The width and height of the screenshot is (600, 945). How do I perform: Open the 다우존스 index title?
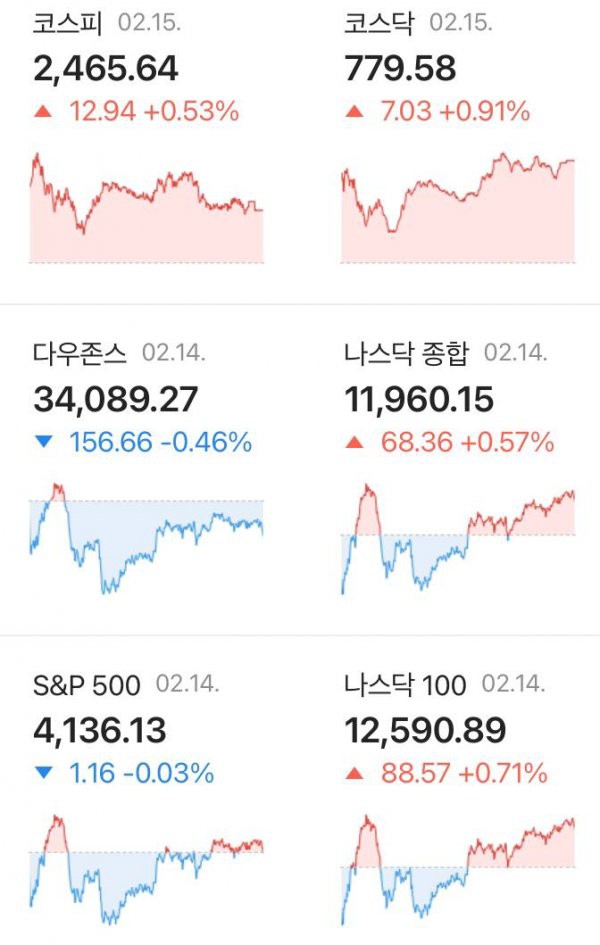point(80,353)
